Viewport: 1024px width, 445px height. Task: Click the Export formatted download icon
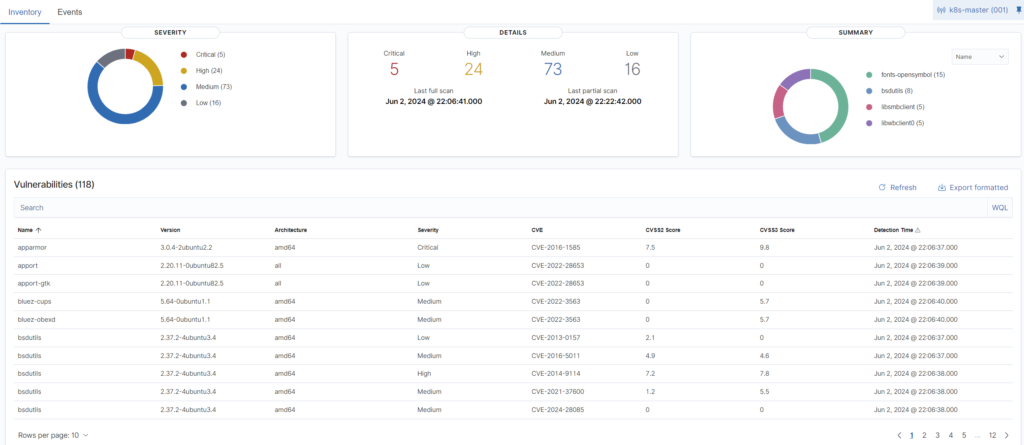pyautogui.click(x=941, y=187)
